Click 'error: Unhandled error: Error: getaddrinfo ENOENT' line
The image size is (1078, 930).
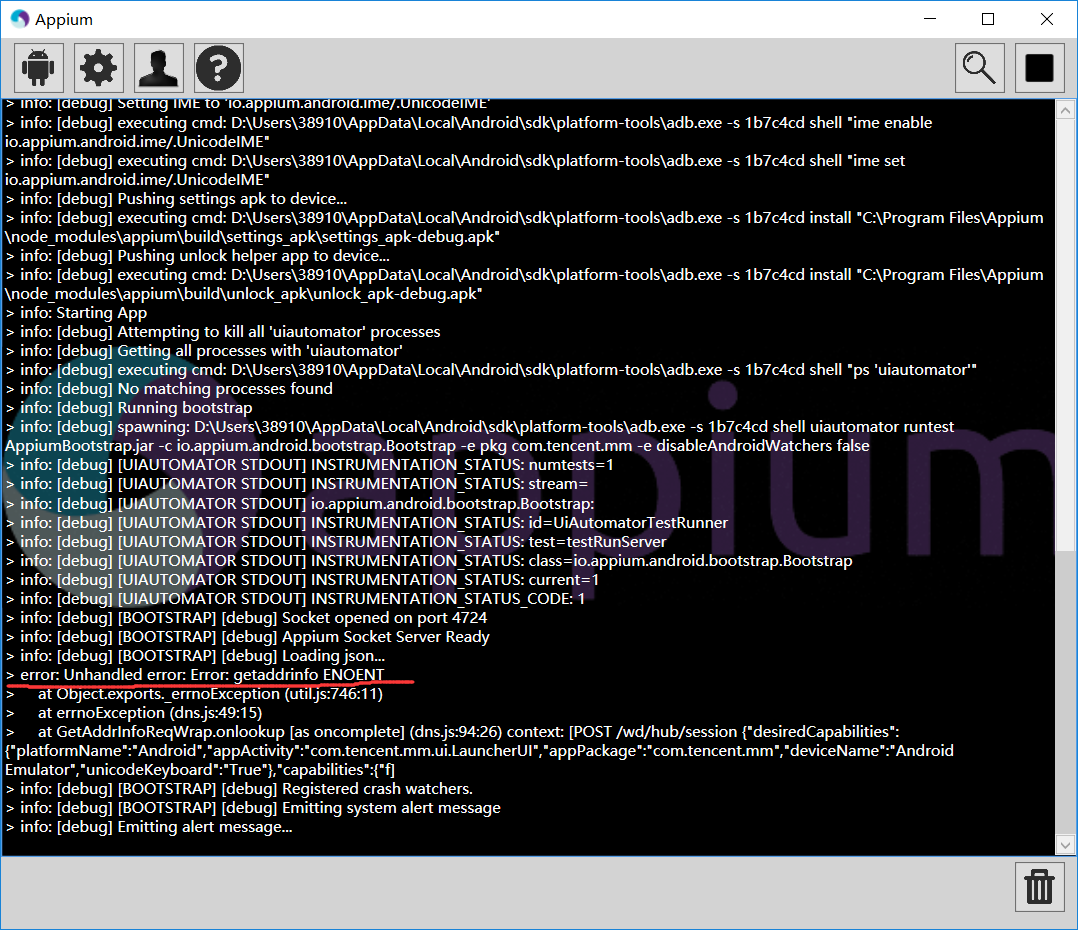pos(195,675)
